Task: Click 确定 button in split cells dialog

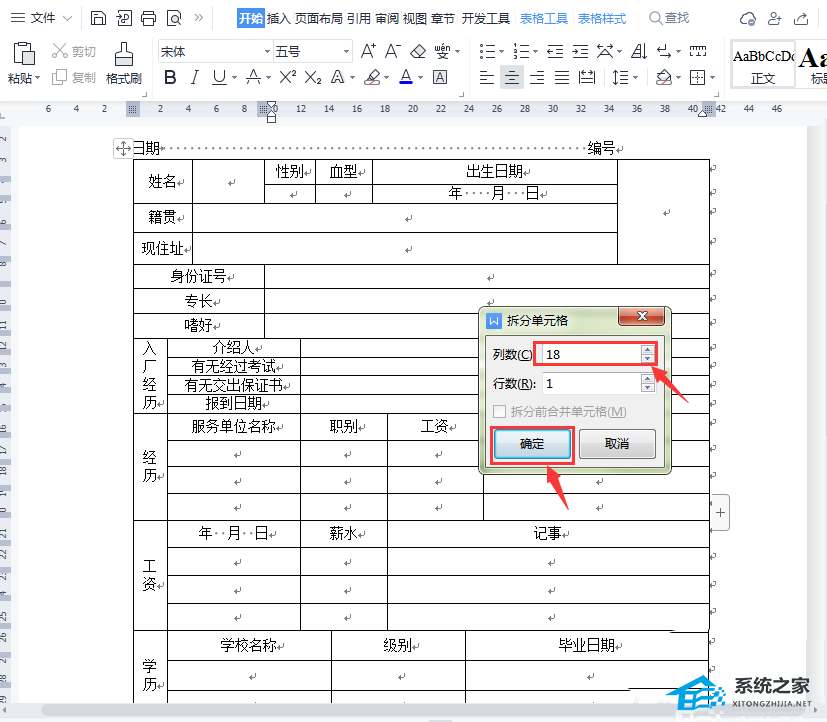Action: (x=532, y=444)
